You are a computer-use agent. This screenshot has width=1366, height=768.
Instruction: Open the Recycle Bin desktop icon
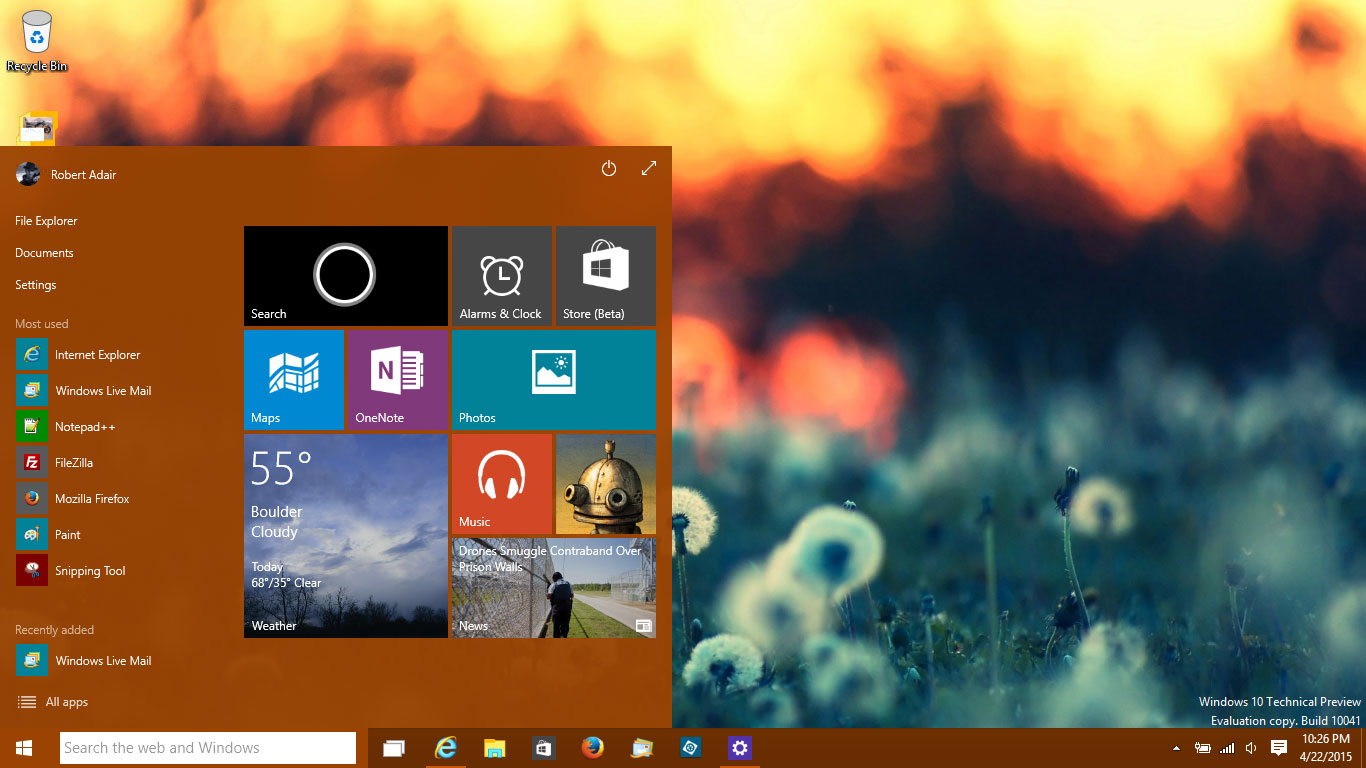coord(37,41)
